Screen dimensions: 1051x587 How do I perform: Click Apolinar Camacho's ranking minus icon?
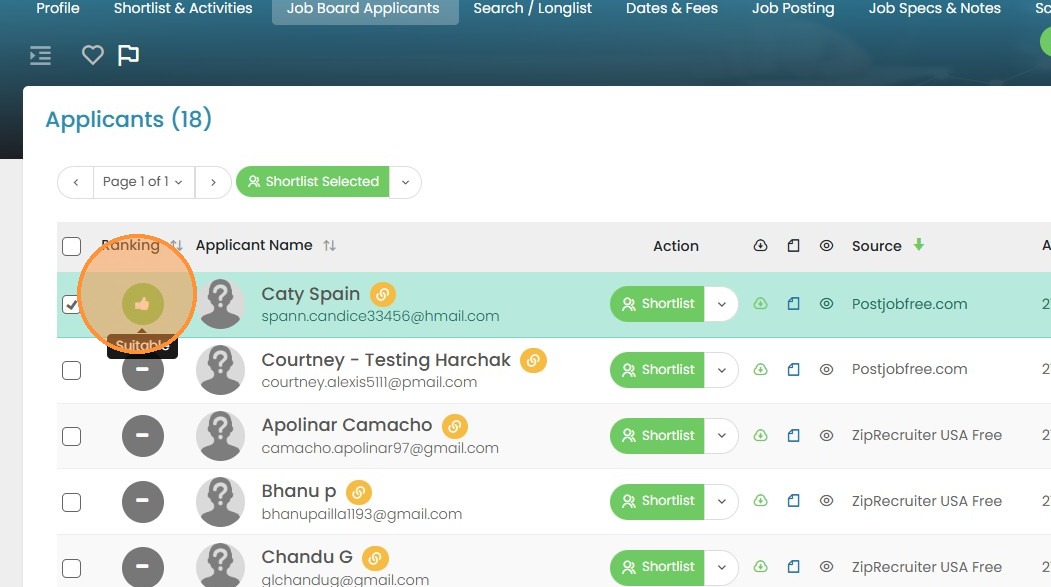point(143,436)
